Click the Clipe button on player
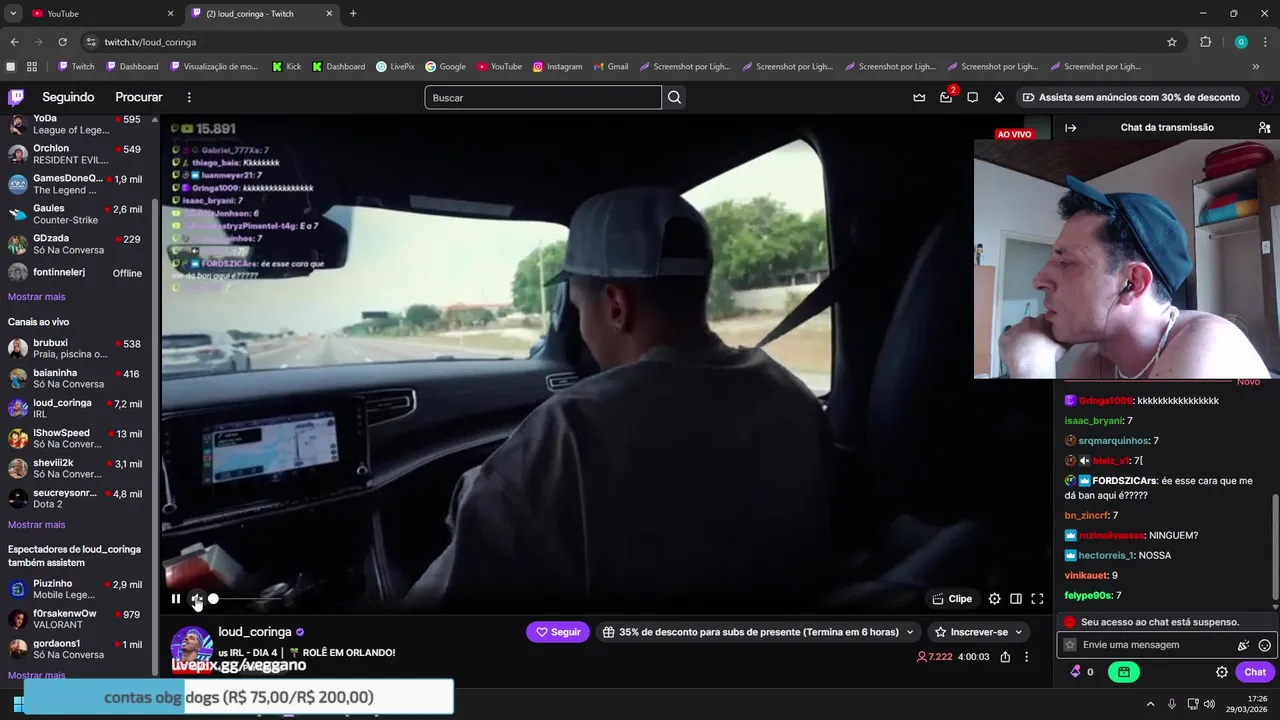This screenshot has height=720, width=1280. pos(952,599)
